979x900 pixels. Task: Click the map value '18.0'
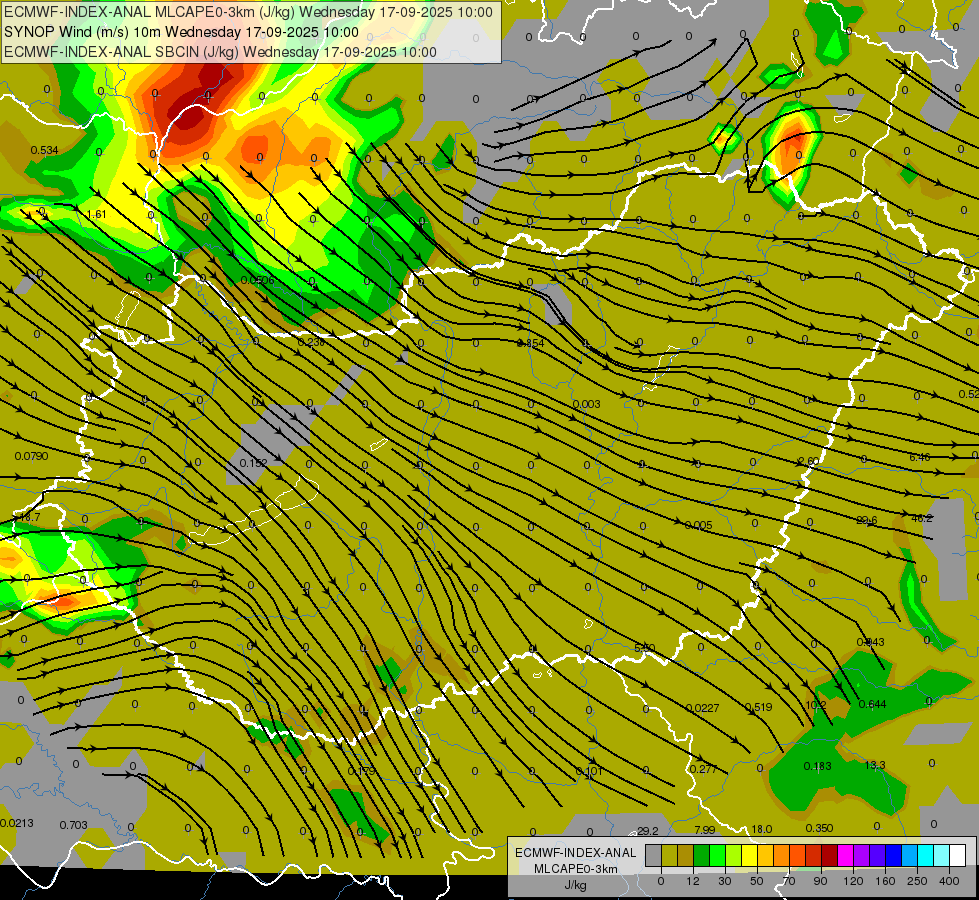pyautogui.click(x=762, y=829)
